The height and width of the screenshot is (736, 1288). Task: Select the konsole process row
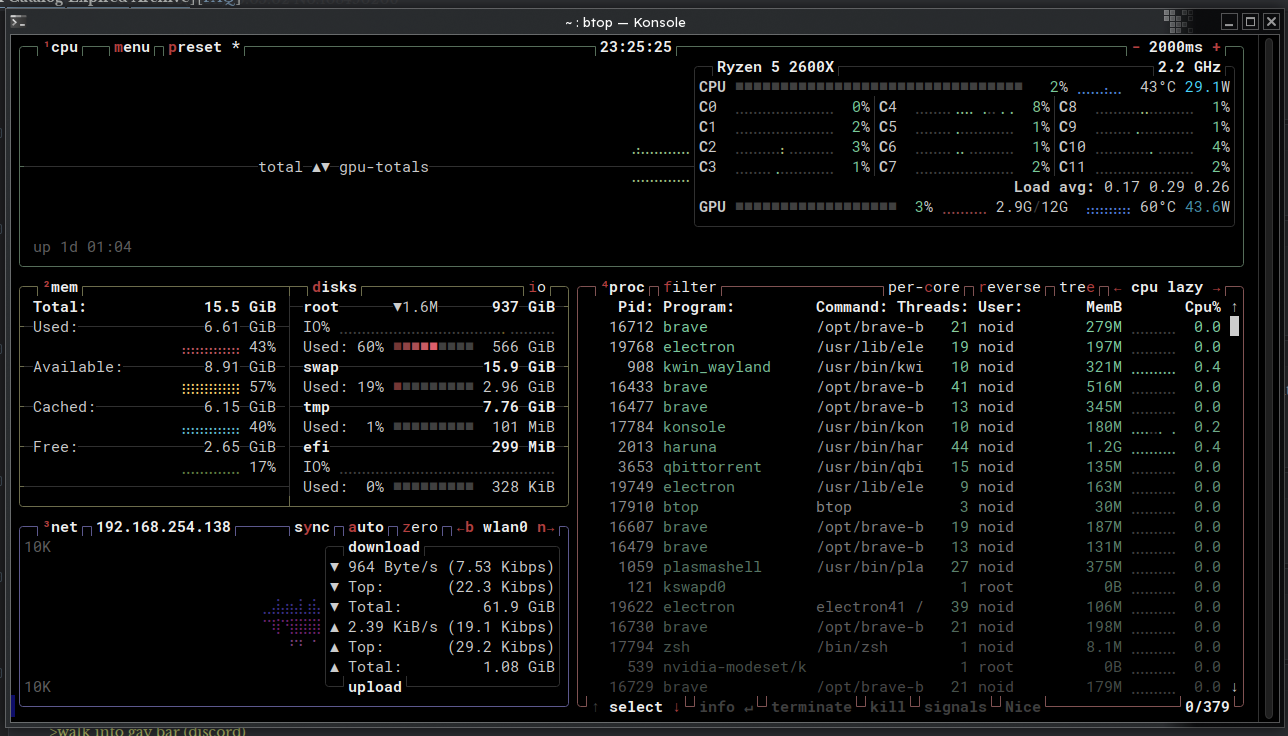[x=915, y=427]
